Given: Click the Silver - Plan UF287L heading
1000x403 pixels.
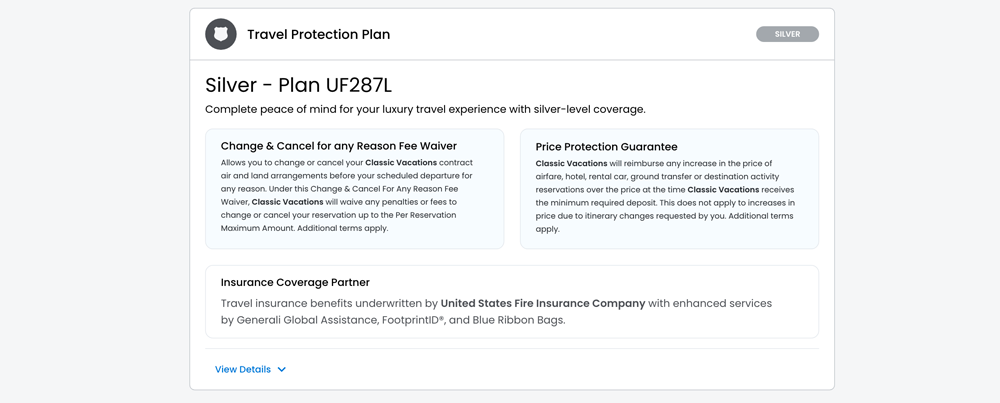Looking at the screenshot, I should click(298, 85).
